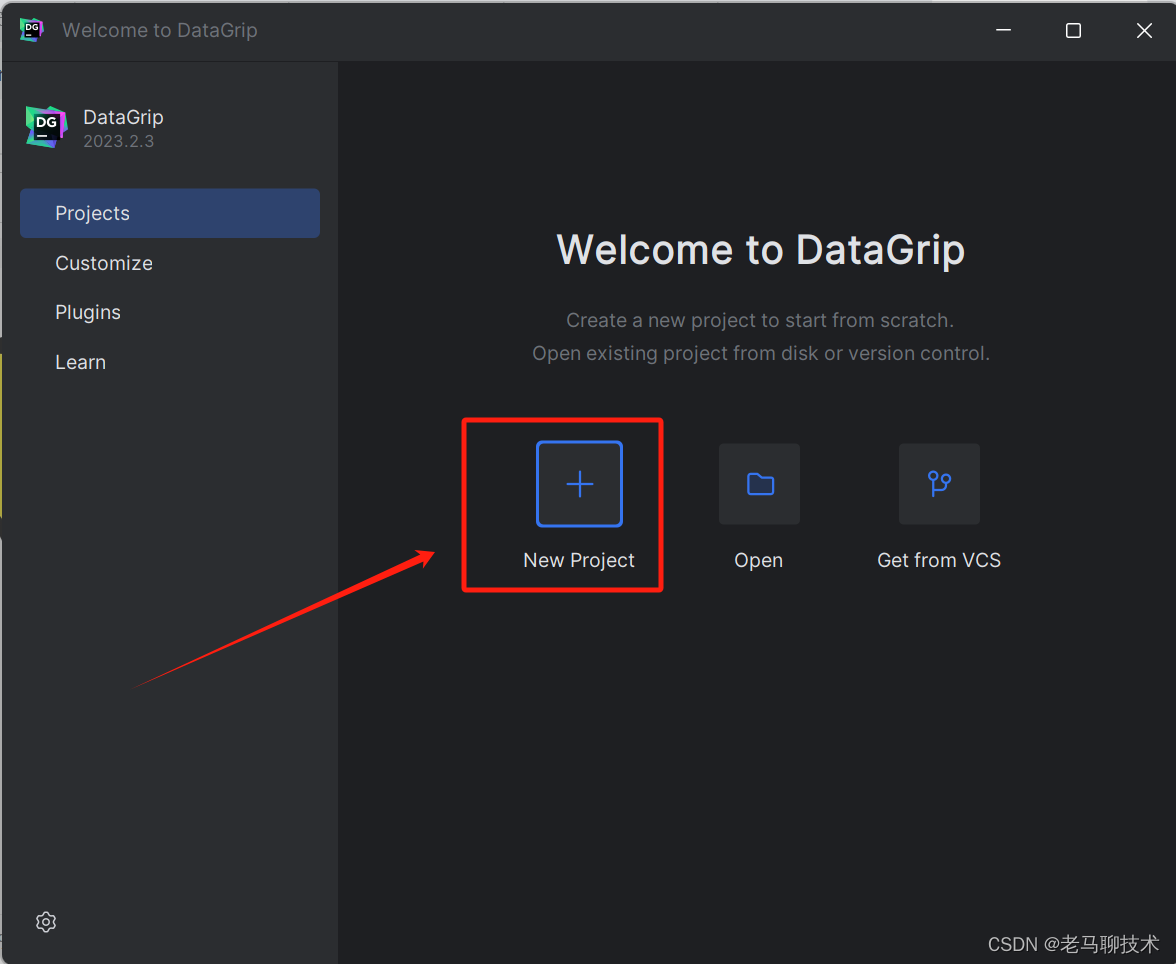The image size is (1176, 964).
Task: Click "Create a new project to start from scratch."
Action: 760,320
